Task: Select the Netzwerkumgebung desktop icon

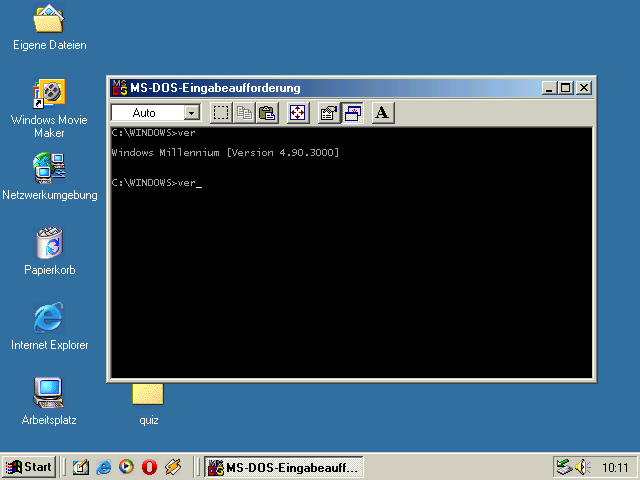Action: [x=49, y=177]
